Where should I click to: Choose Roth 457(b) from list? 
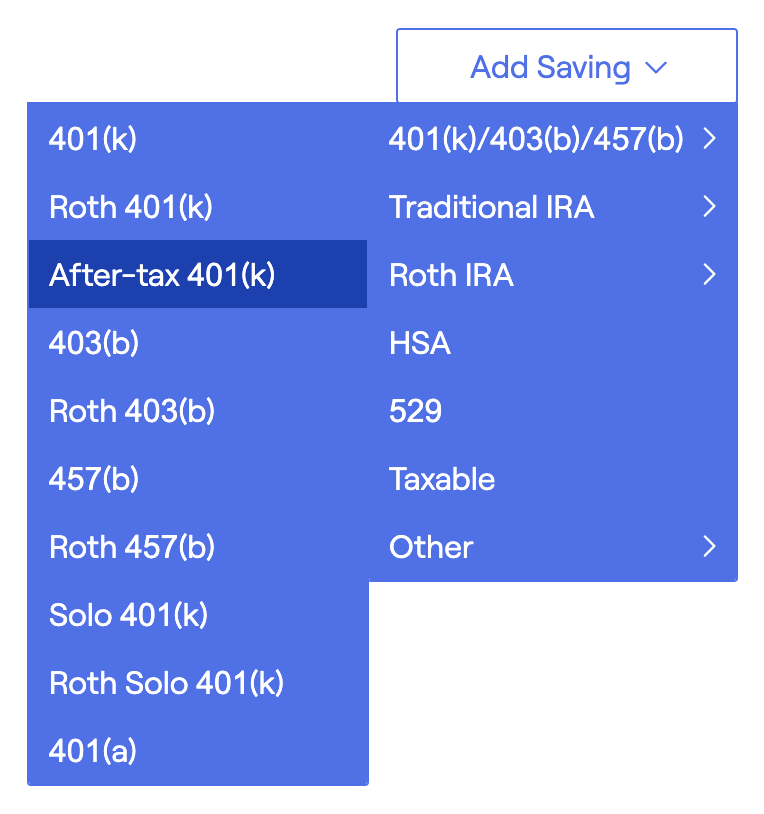point(198,547)
